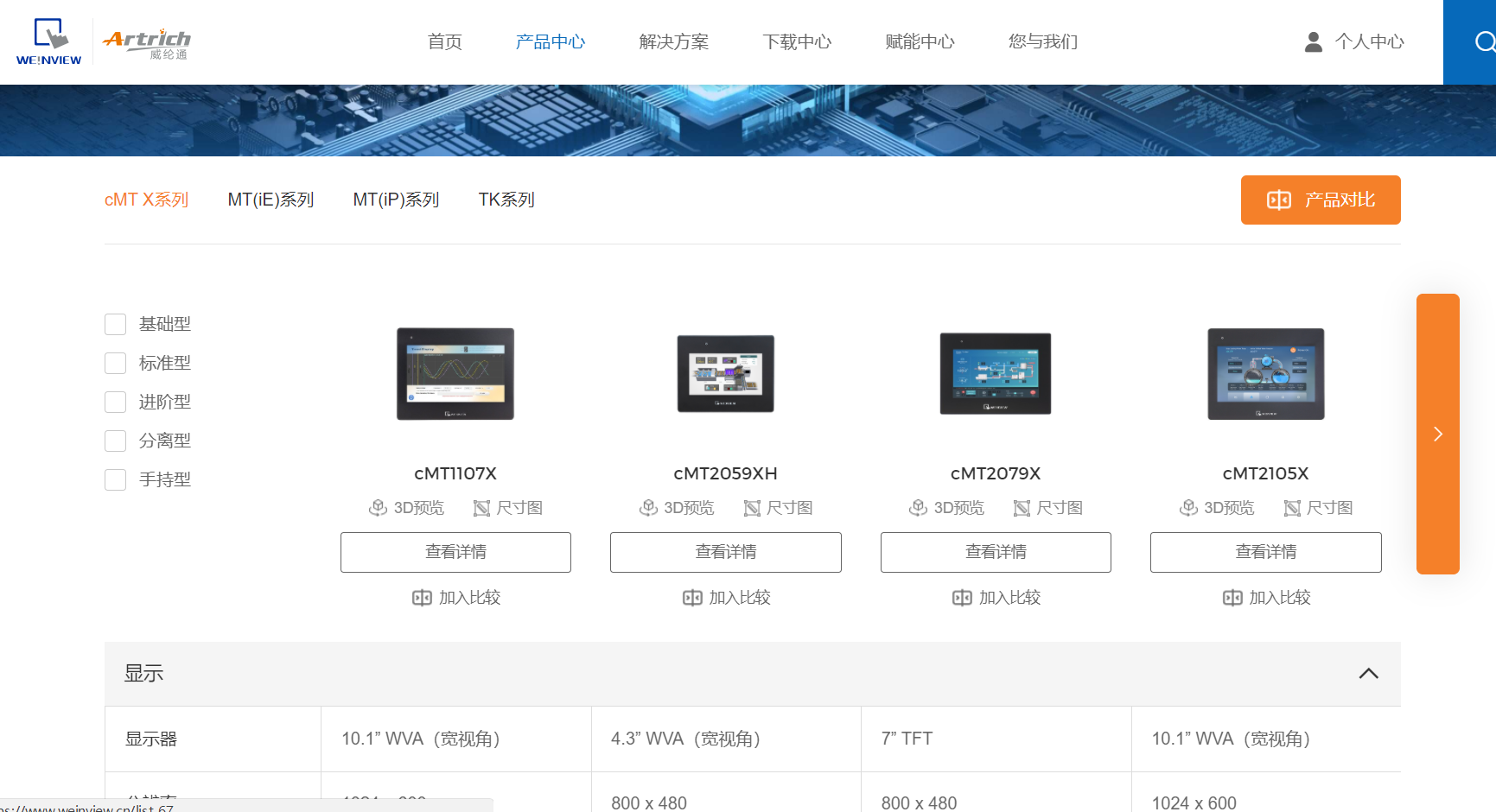Open 3D预览 for cMT1107X

click(x=406, y=508)
